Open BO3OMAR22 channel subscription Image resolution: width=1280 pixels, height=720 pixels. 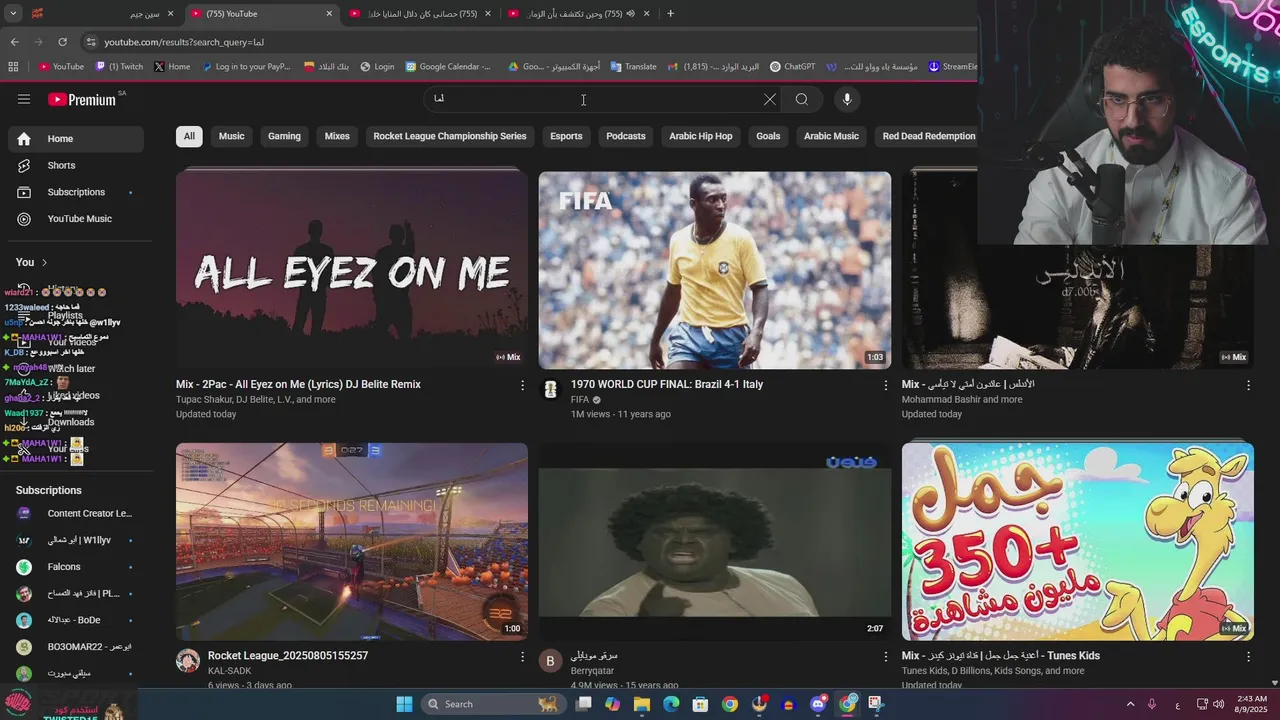point(76,647)
